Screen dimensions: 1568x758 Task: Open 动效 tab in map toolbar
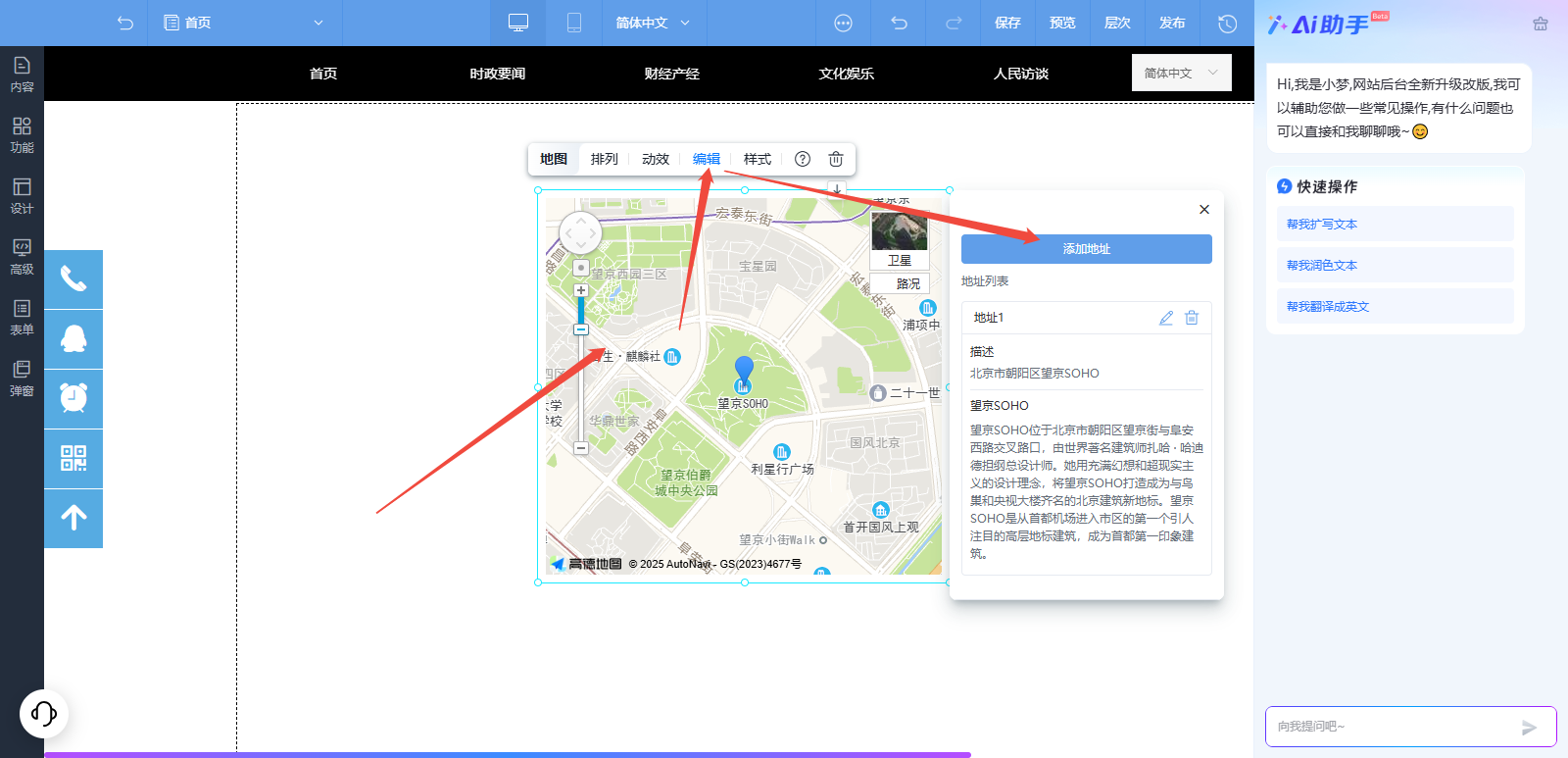pyautogui.click(x=656, y=159)
